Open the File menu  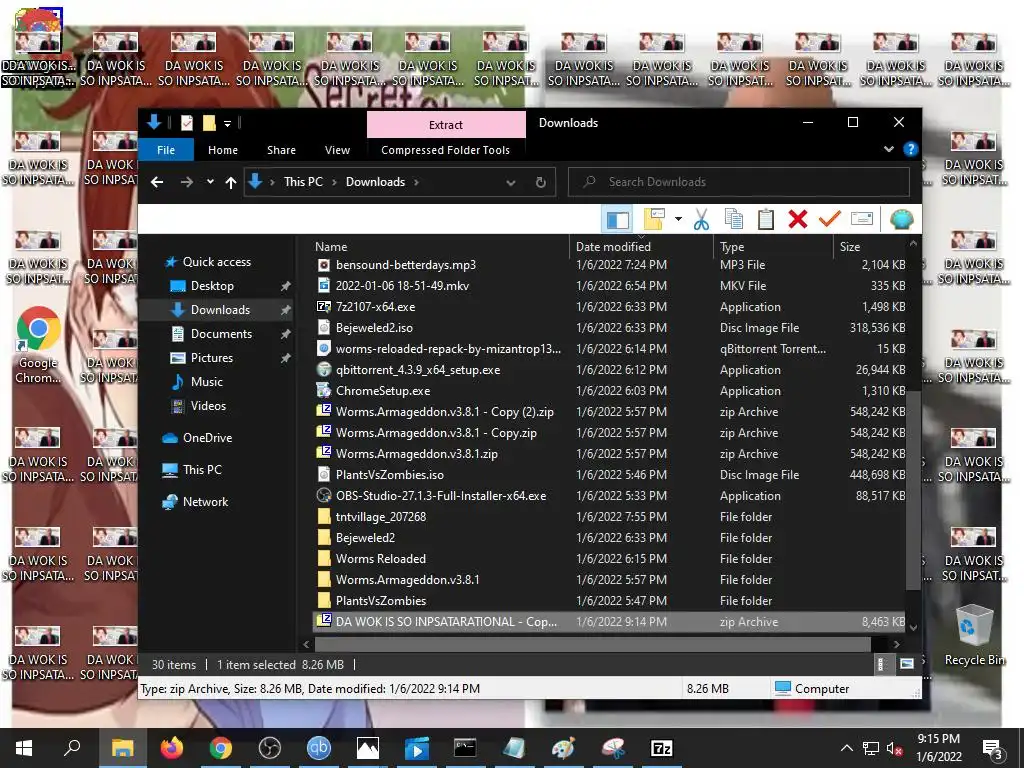click(166, 150)
